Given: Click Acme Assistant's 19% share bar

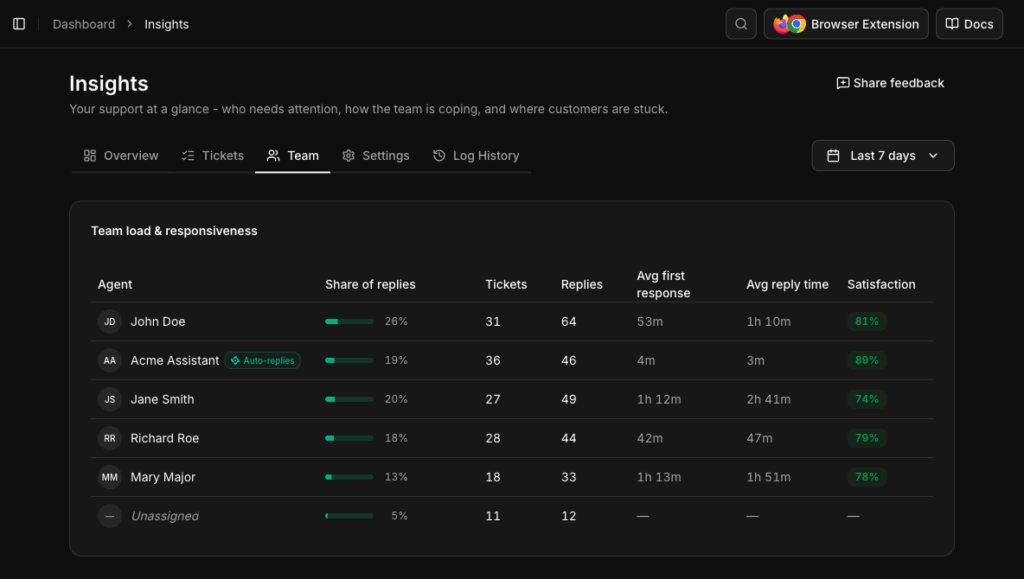Looking at the screenshot, I should click(x=349, y=360).
